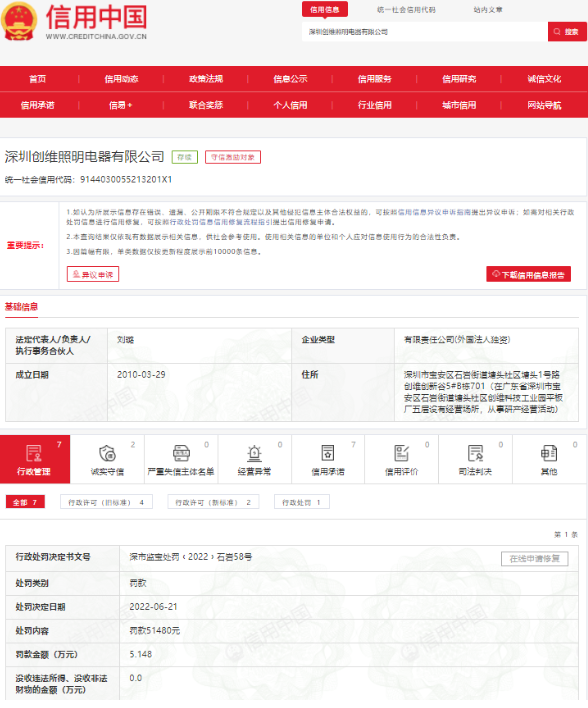This screenshot has height=708, width=588.
Task: Click the penalty content 罚款51480元
Action: (155, 631)
